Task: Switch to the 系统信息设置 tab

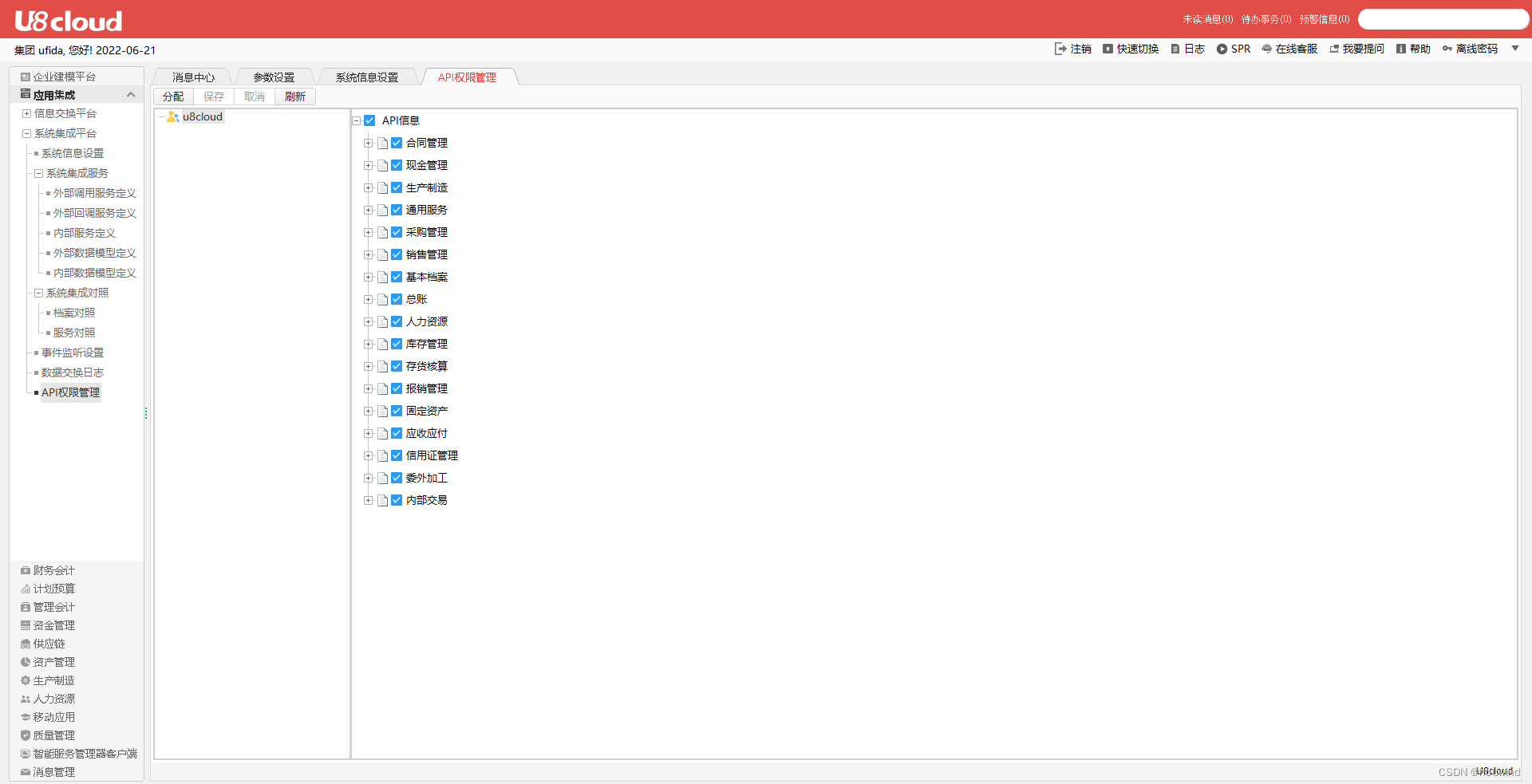Action: pos(367,77)
